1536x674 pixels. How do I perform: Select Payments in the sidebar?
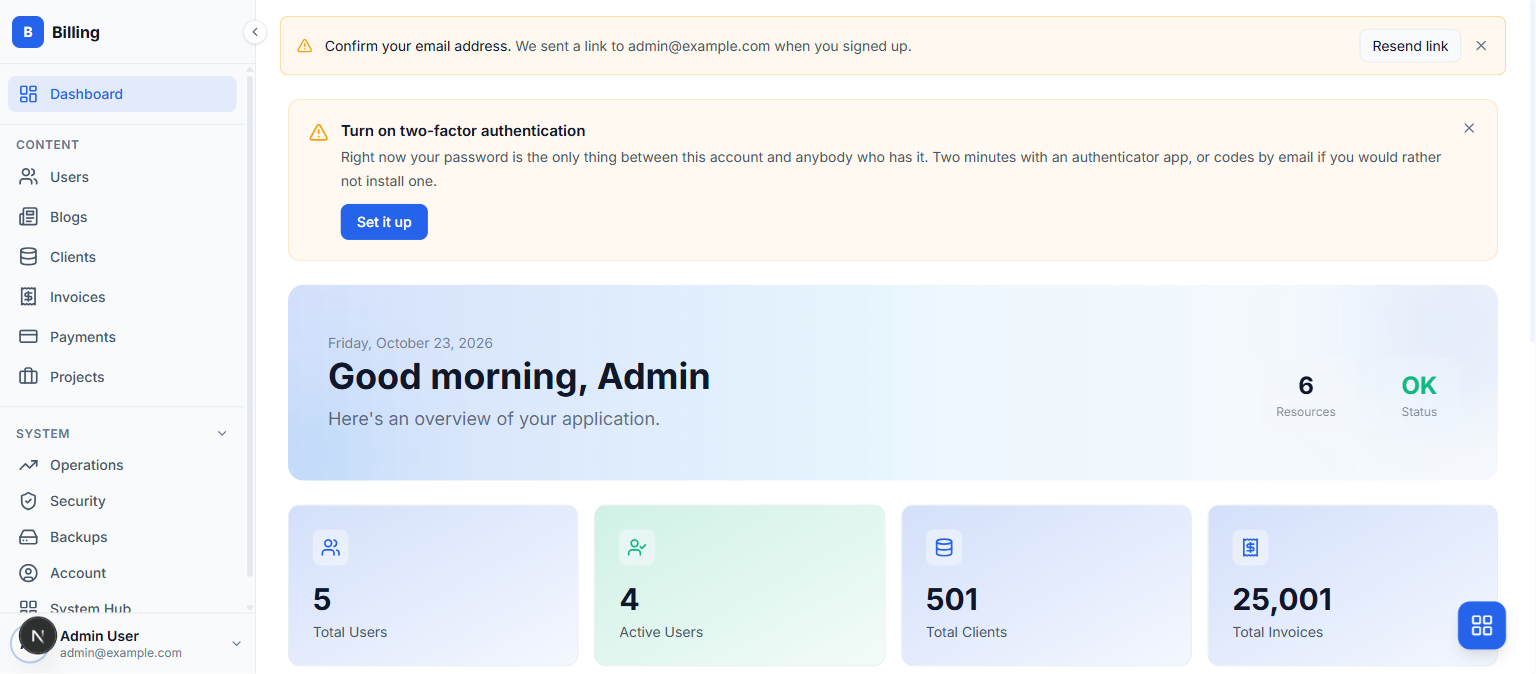coord(122,337)
